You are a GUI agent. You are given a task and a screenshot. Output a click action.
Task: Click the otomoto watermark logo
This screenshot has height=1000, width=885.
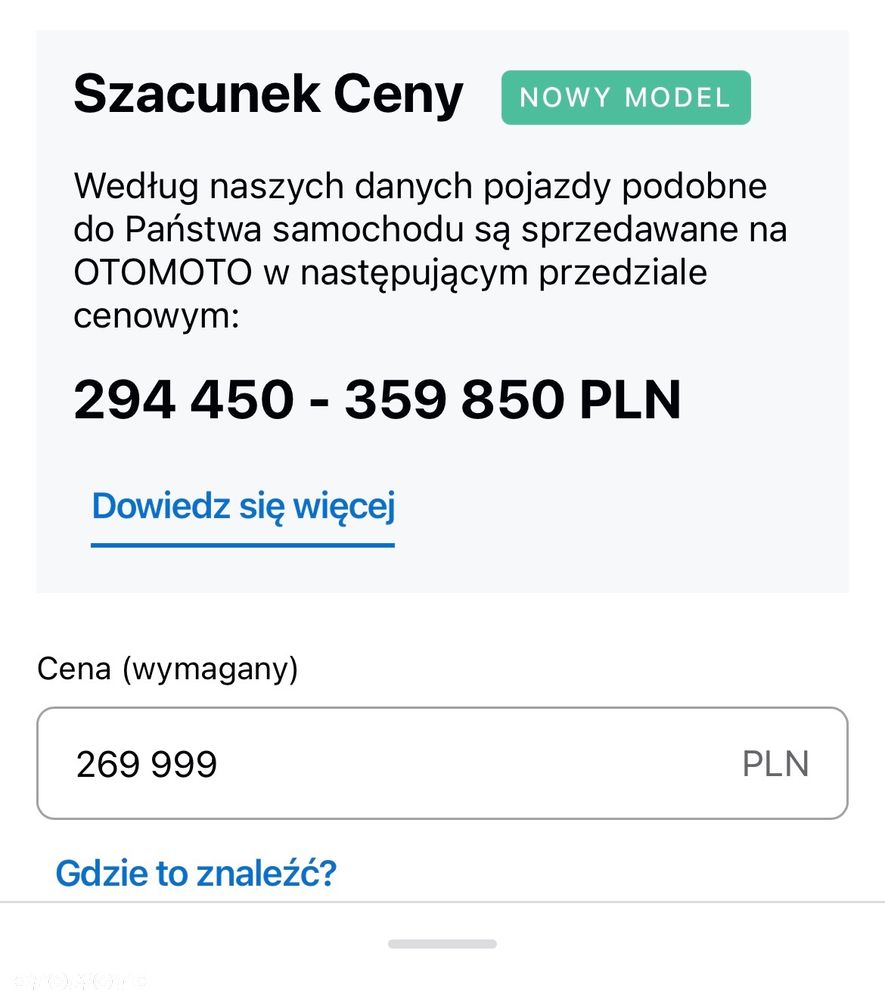pyautogui.click(x=75, y=981)
